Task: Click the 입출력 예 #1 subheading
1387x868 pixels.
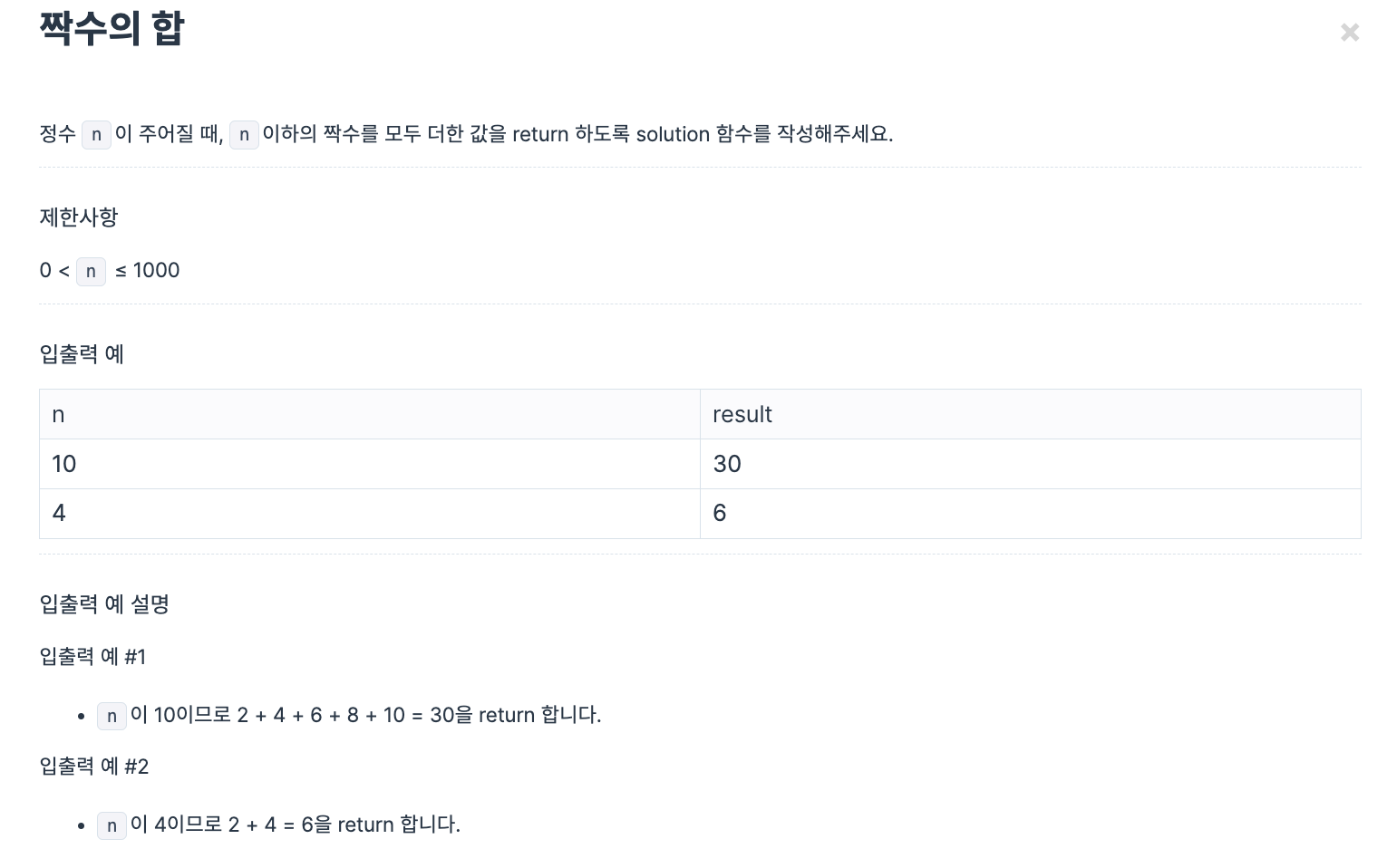Action: point(92,657)
